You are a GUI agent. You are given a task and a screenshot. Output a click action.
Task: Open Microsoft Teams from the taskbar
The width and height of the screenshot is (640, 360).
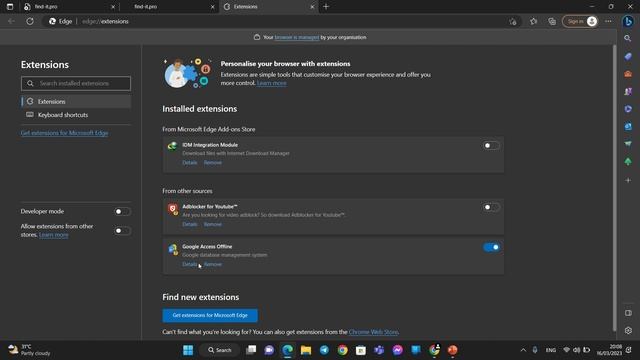379,350
